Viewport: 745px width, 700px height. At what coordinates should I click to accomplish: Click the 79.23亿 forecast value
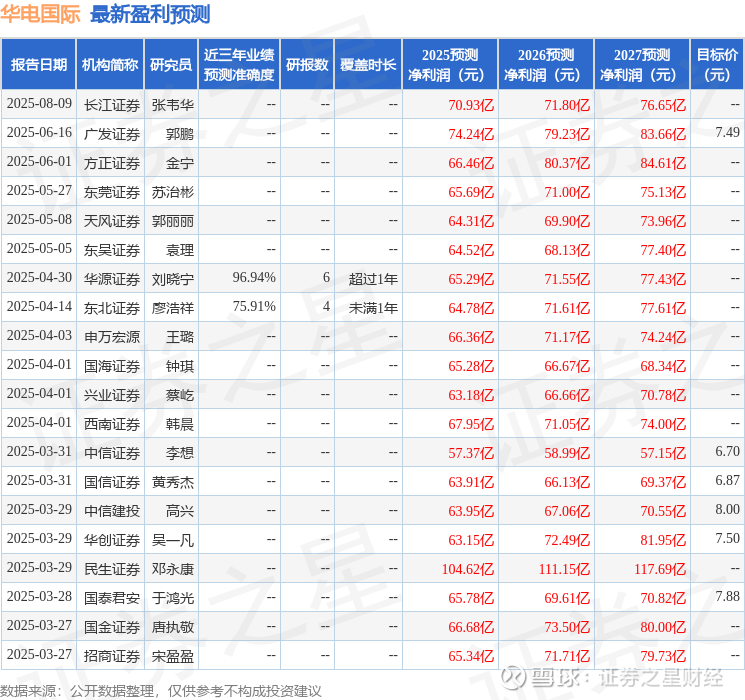pyautogui.click(x=567, y=134)
